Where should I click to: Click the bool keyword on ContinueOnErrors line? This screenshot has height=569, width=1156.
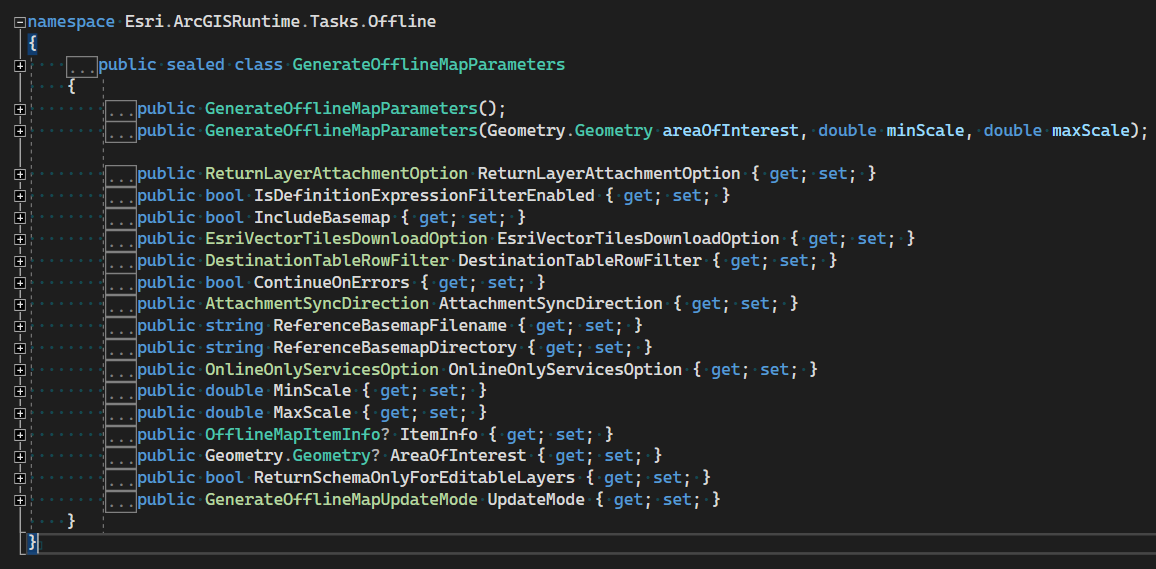click(224, 283)
